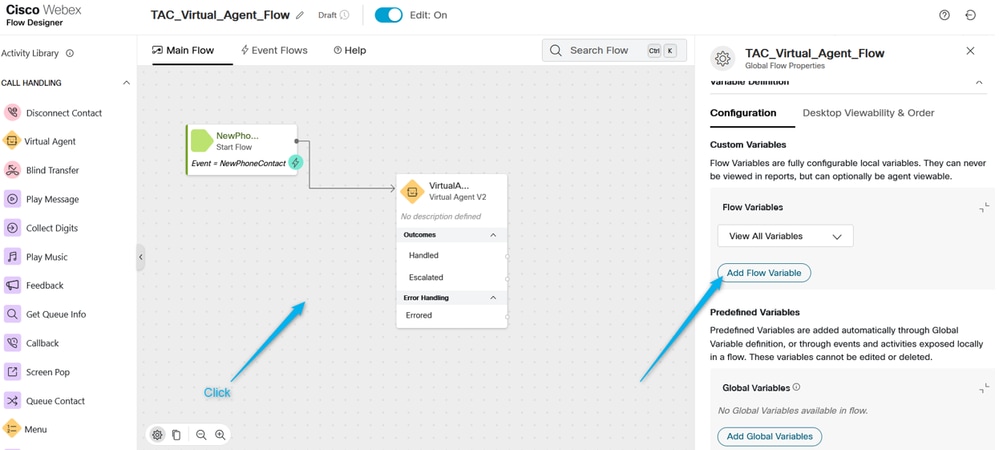Click Activity Library info icon

[x=70, y=54]
